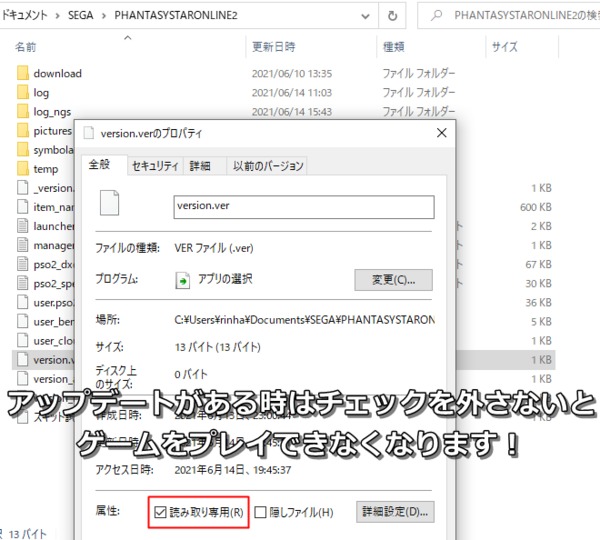
Task: Sort by サイズ column header
Action: [504, 47]
